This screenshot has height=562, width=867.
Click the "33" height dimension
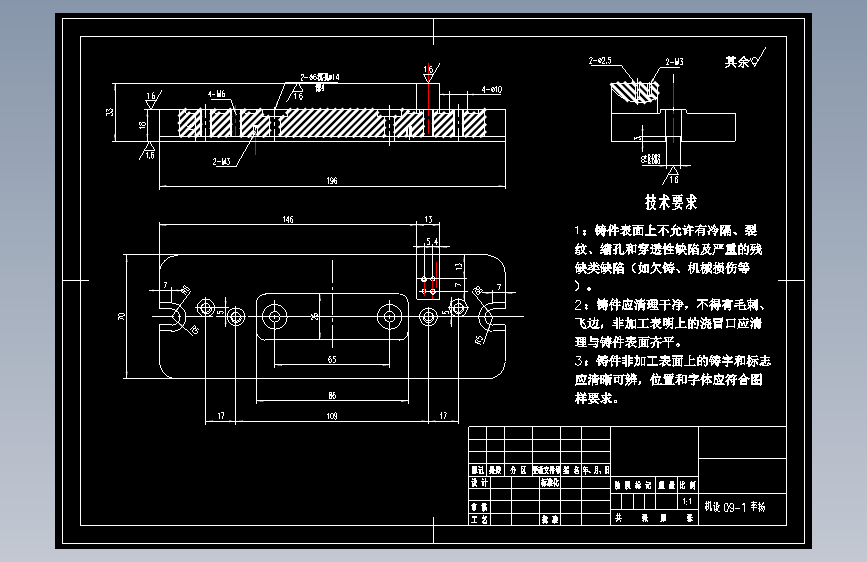(x=109, y=112)
